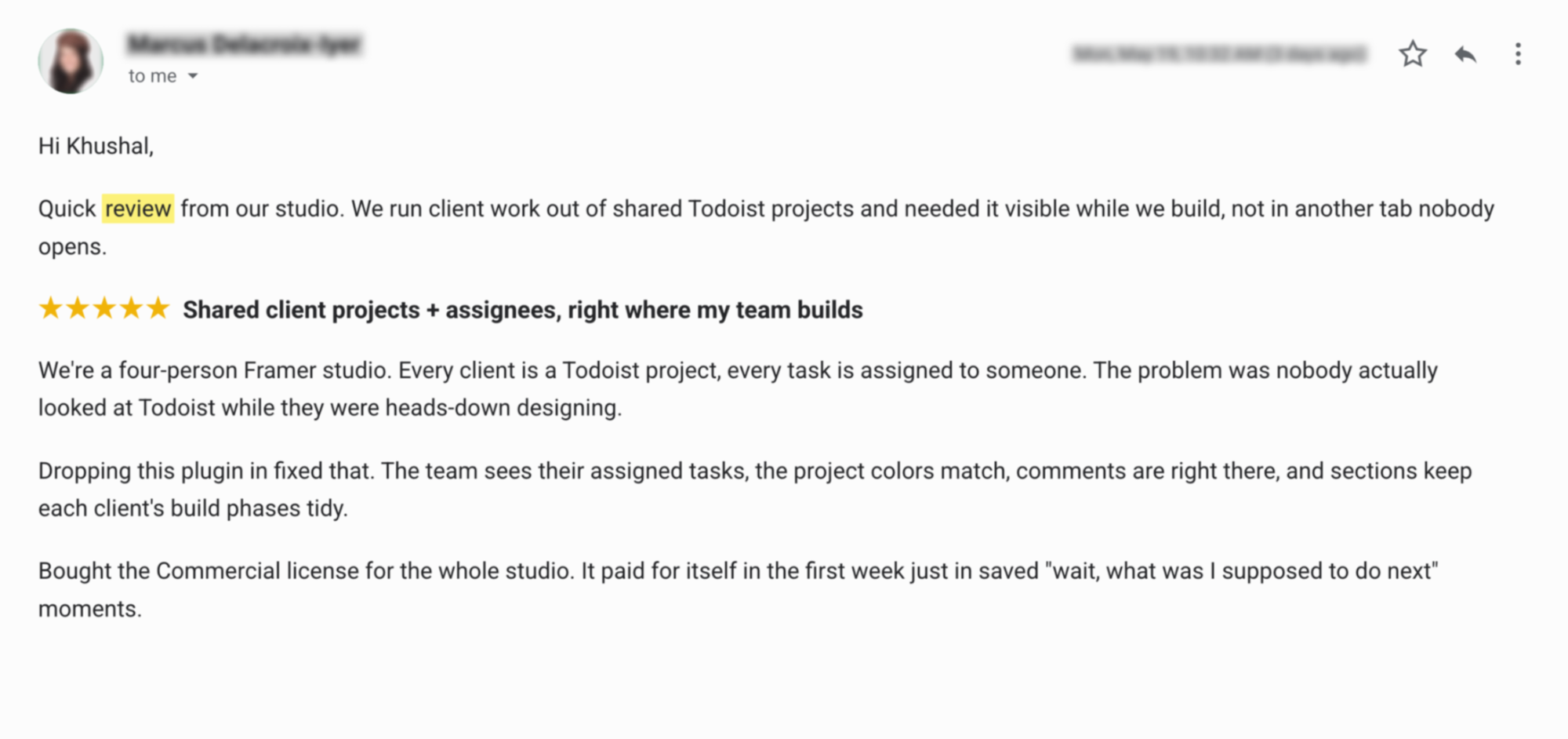This screenshot has height=739, width=1568.
Task: Click paragraph starting "Dropping this plugin in"
Action: (x=755, y=490)
